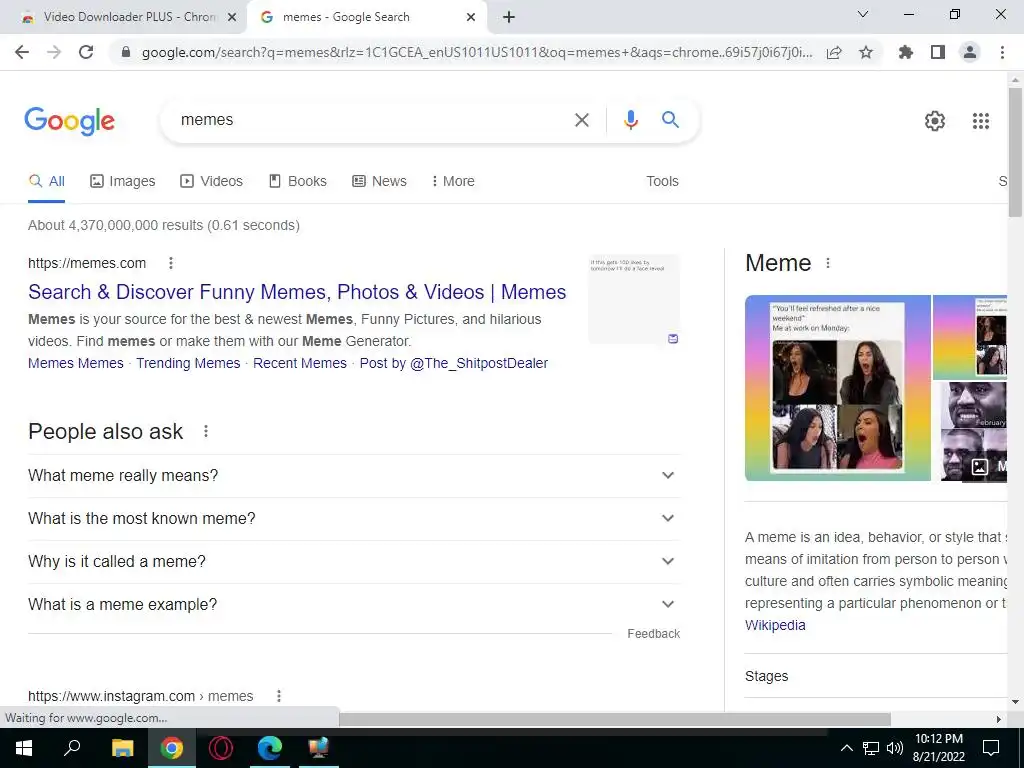The width and height of the screenshot is (1024, 768).
Task: Click the browser forward arrow
Action: [x=54, y=52]
